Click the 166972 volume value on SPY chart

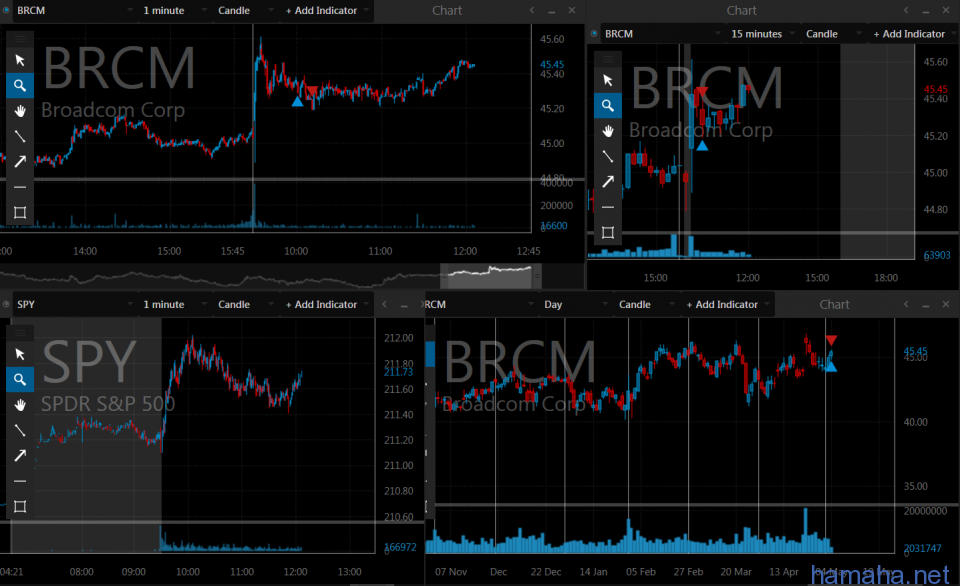click(x=400, y=547)
